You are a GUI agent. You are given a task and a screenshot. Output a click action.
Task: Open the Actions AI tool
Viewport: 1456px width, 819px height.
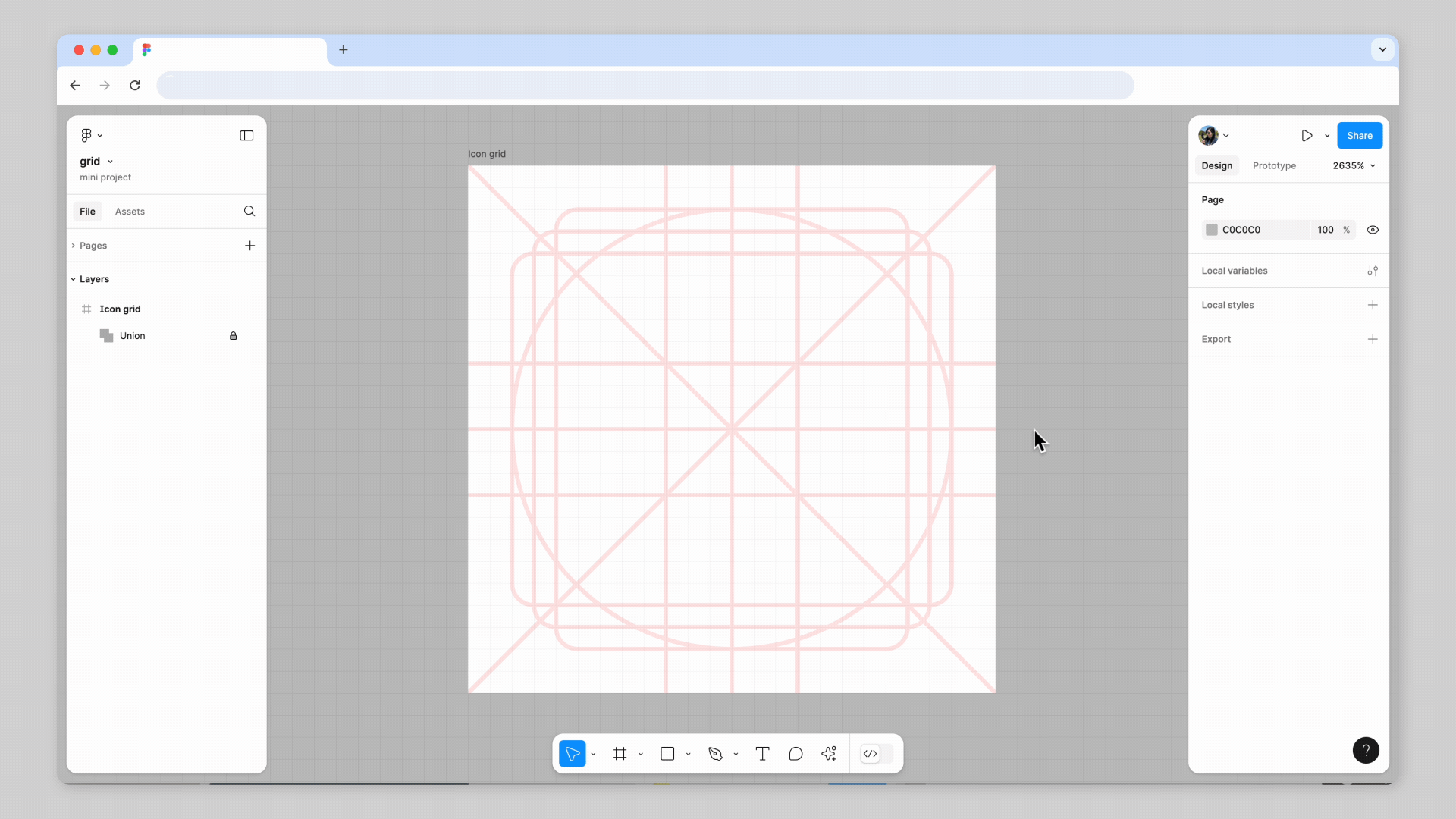coord(829,754)
